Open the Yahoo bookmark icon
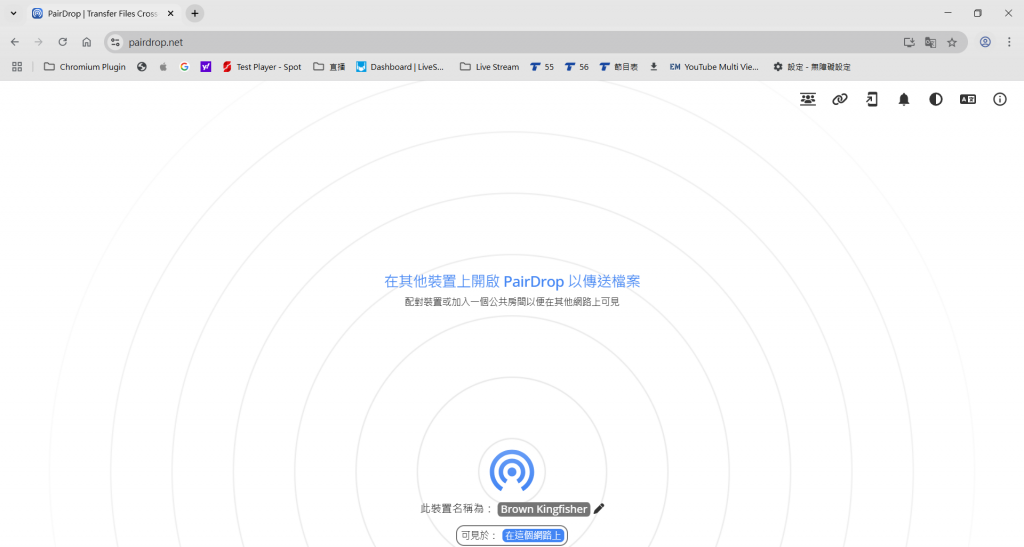The height and width of the screenshot is (547, 1024). pos(206,67)
